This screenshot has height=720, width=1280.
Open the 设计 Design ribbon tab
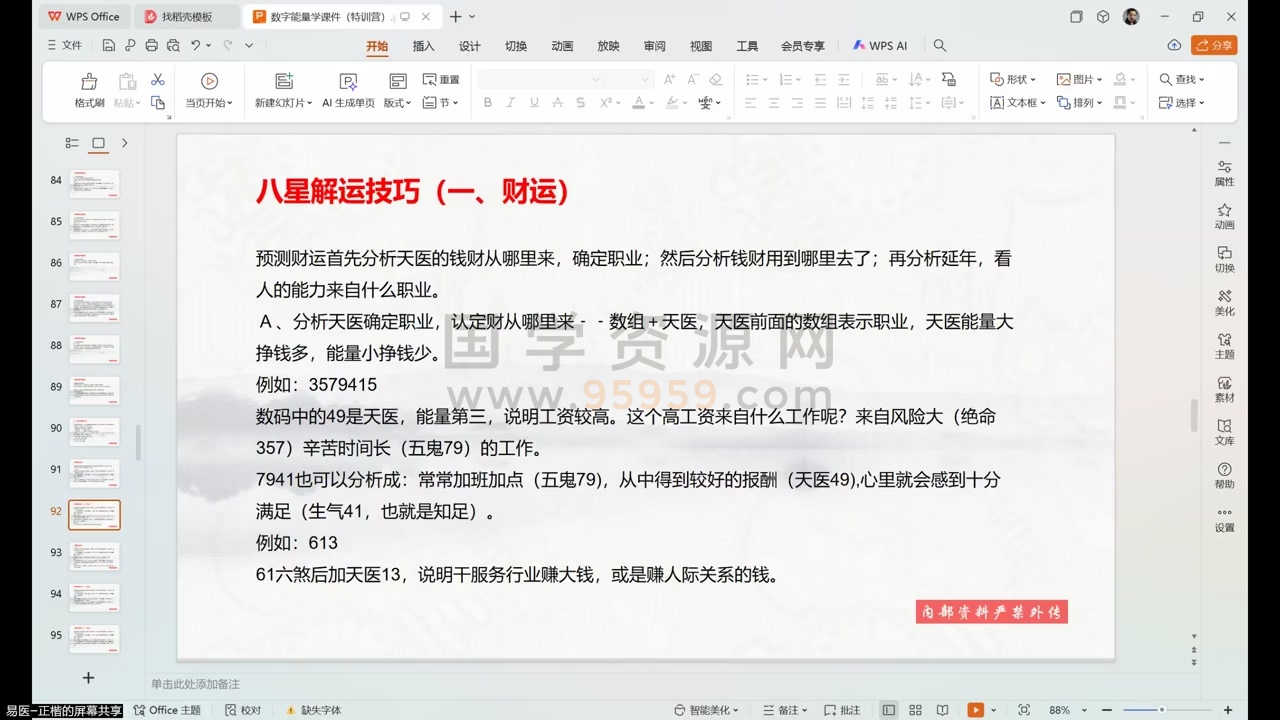(x=470, y=46)
